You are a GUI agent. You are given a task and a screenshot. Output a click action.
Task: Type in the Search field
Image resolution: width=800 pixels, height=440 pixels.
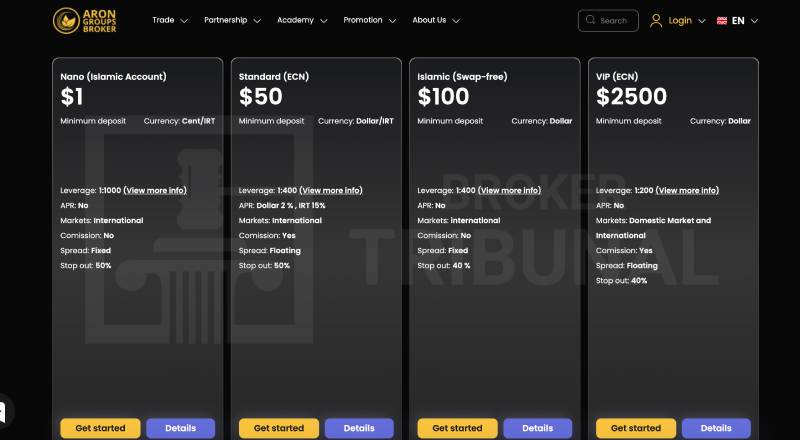click(x=614, y=20)
